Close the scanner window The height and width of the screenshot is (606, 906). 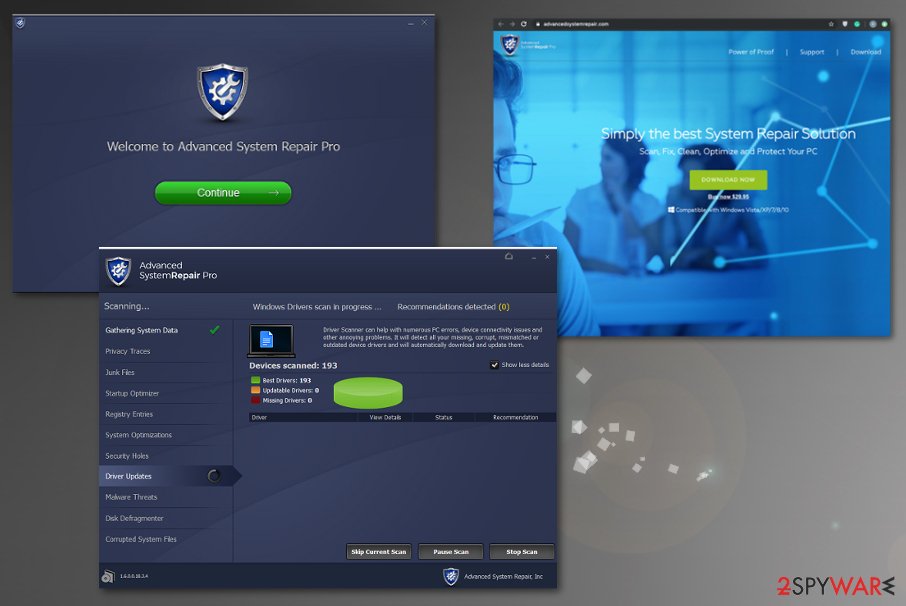click(x=547, y=256)
